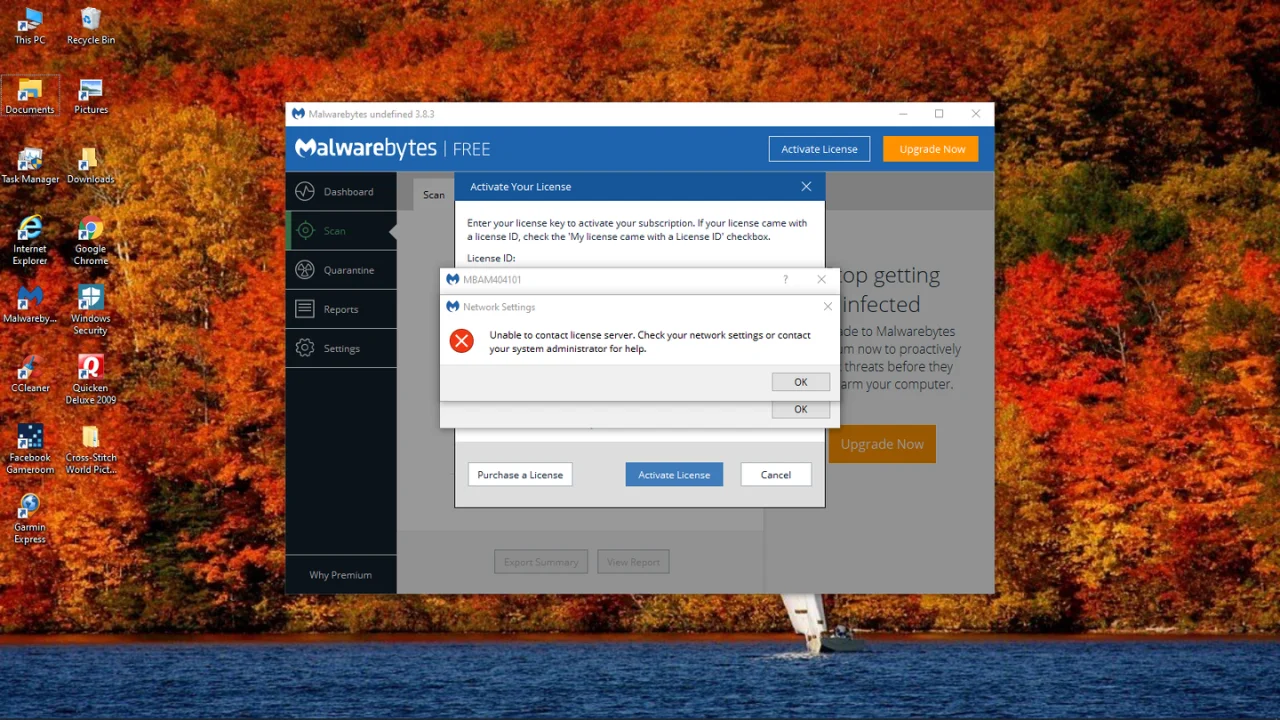The image size is (1280, 720).
Task: Close the MBAM404101 dialog
Action: click(822, 279)
